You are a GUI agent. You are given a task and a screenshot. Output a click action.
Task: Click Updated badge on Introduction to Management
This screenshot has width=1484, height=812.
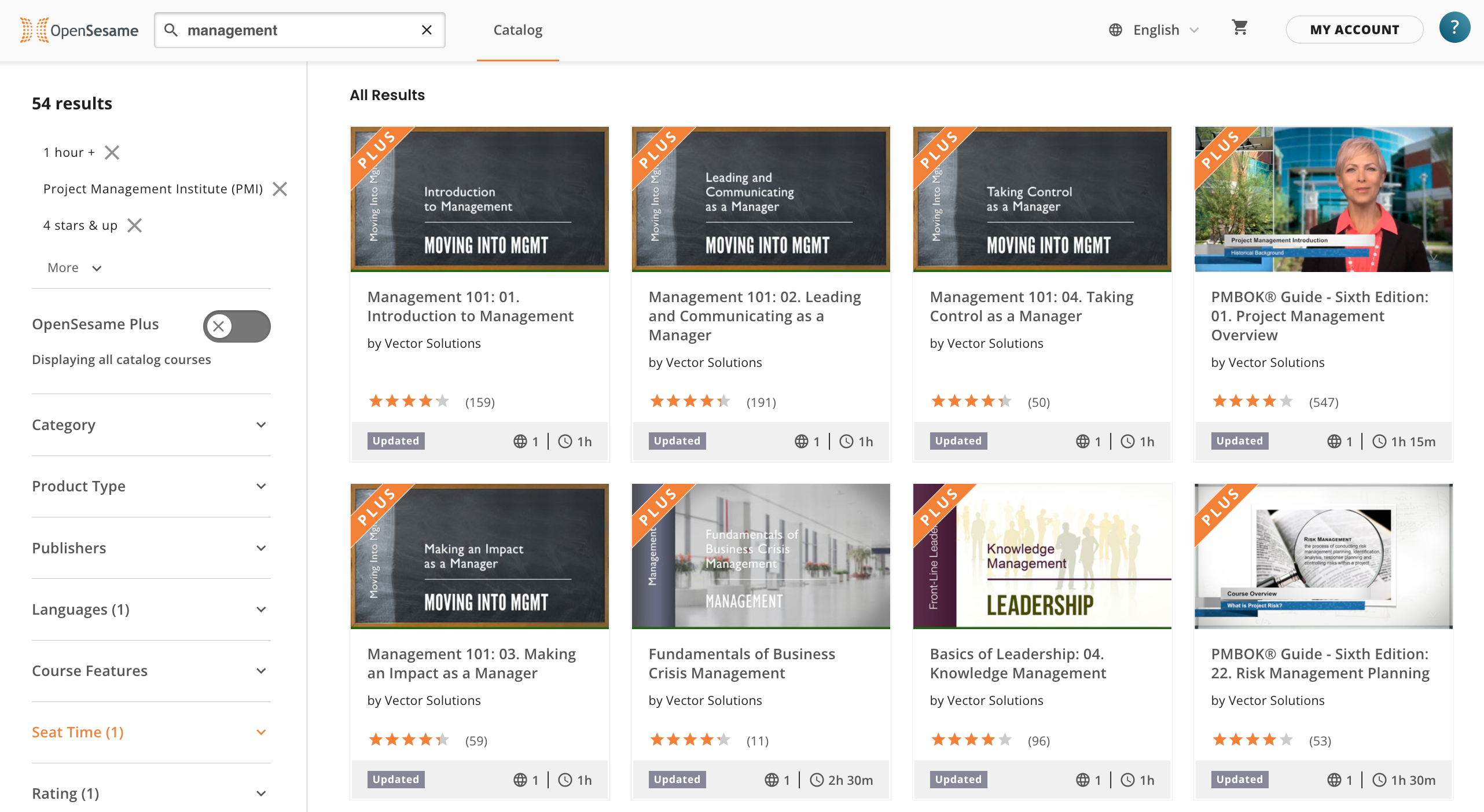point(396,441)
